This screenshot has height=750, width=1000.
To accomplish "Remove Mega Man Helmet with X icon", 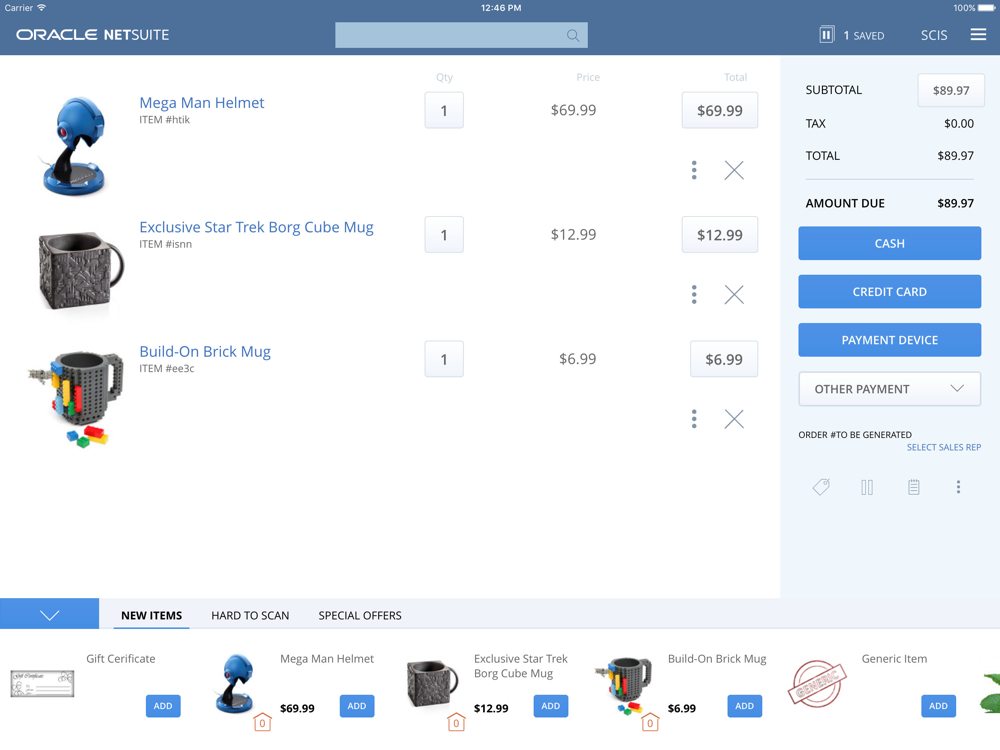I will coord(734,170).
